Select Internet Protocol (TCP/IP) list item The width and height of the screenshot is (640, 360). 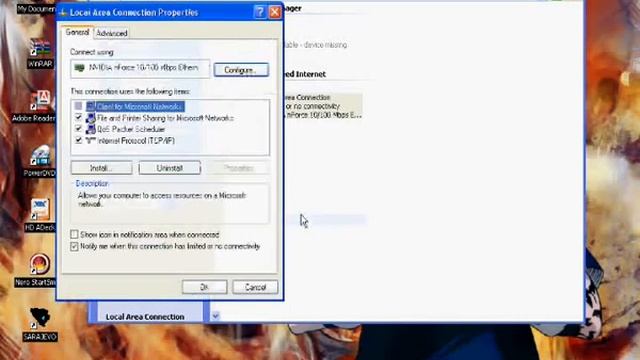click(x=136, y=141)
